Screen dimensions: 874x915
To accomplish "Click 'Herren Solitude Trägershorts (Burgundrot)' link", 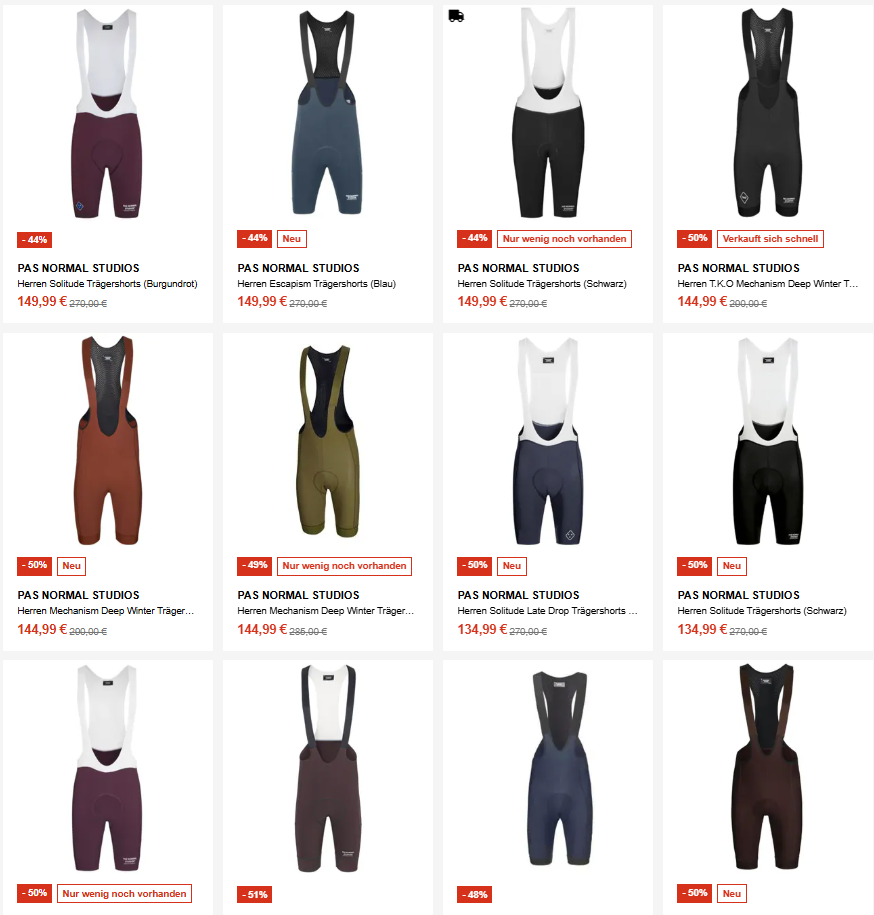I will 107,284.
